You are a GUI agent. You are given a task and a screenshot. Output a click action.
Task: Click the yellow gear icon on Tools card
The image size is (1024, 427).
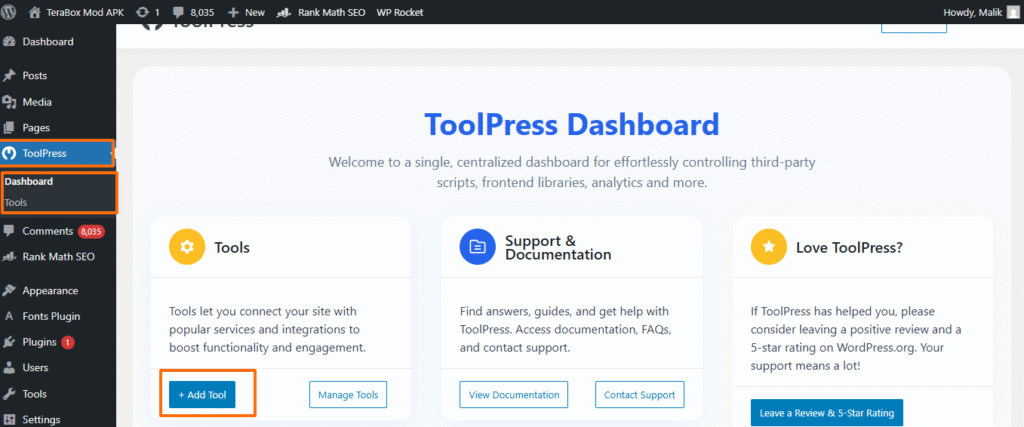coord(187,247)
